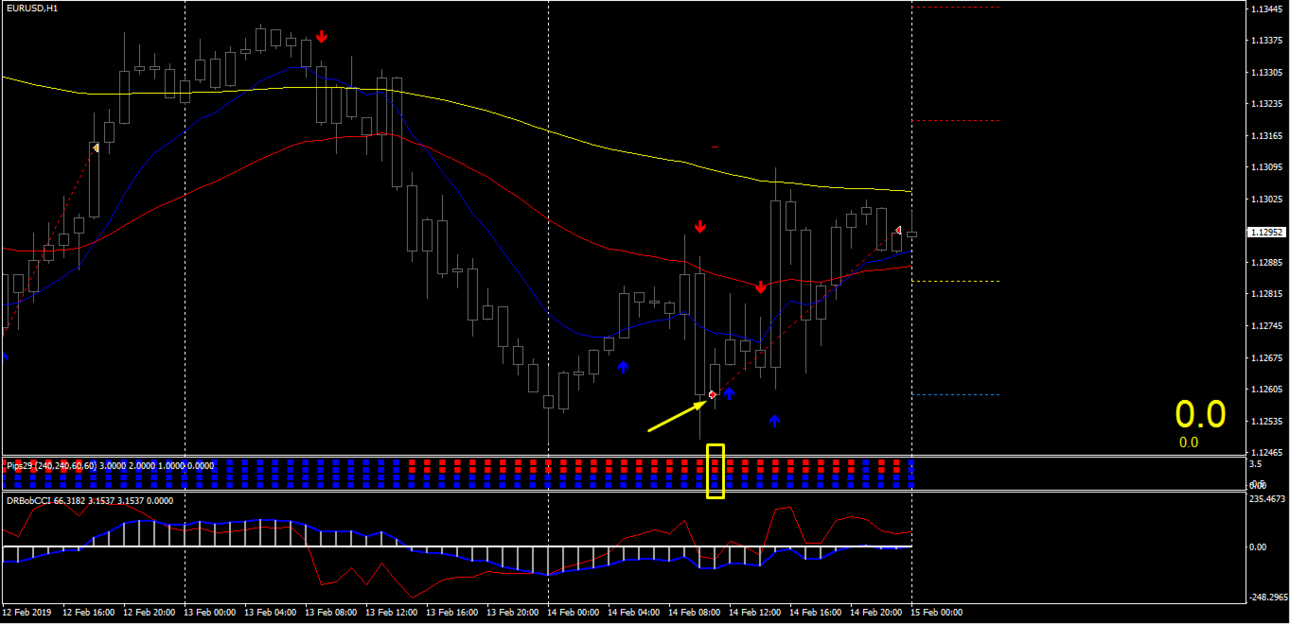Click the 235.4673 CCI scale value
Image resolution: width=1290 pixels, height=624 pixels.
[x=1266, y=499]
